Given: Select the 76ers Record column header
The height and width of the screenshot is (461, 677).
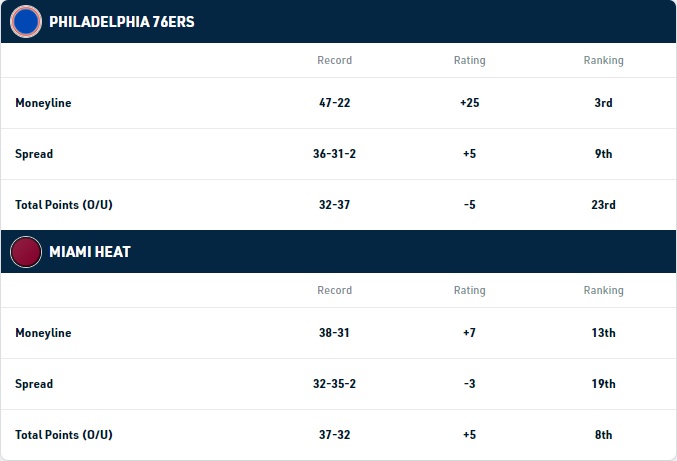Looking at the screenshot, I should point(335,60).
